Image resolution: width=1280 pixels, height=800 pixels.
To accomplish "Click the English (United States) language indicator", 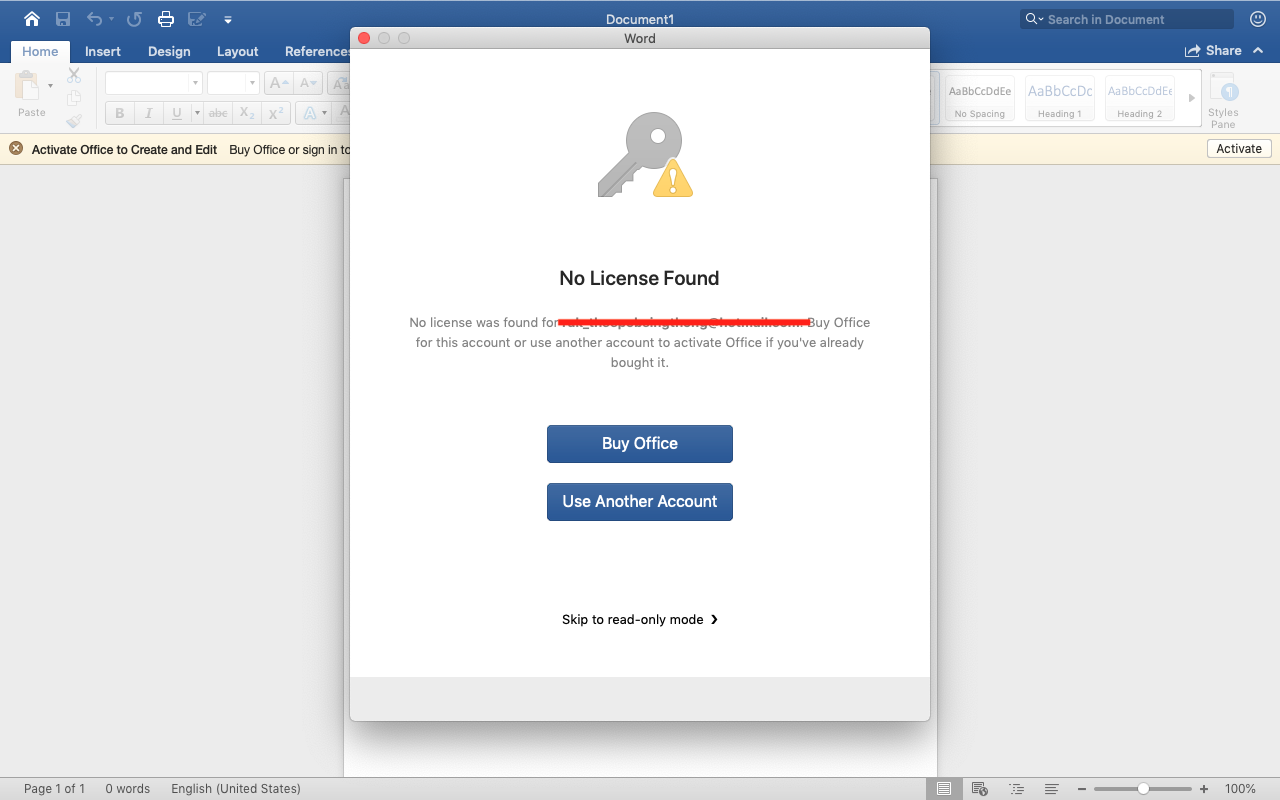I will 236,789.
